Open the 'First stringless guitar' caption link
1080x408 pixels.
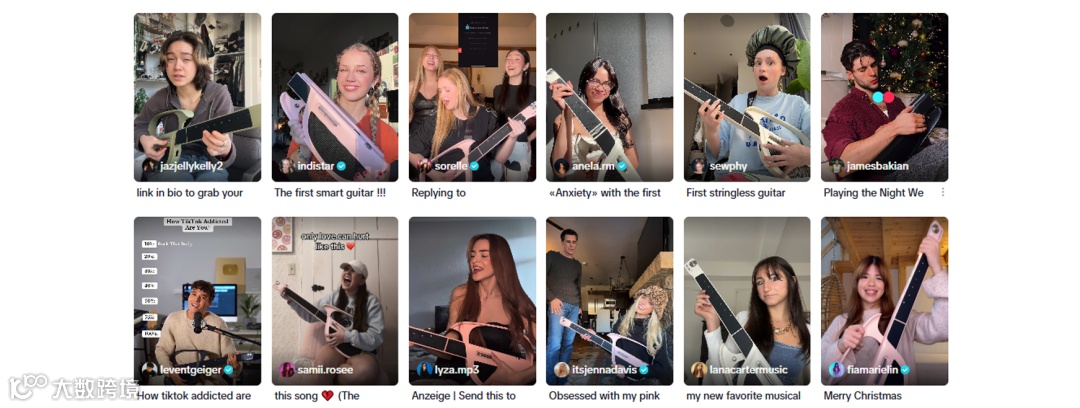(736, 193)
